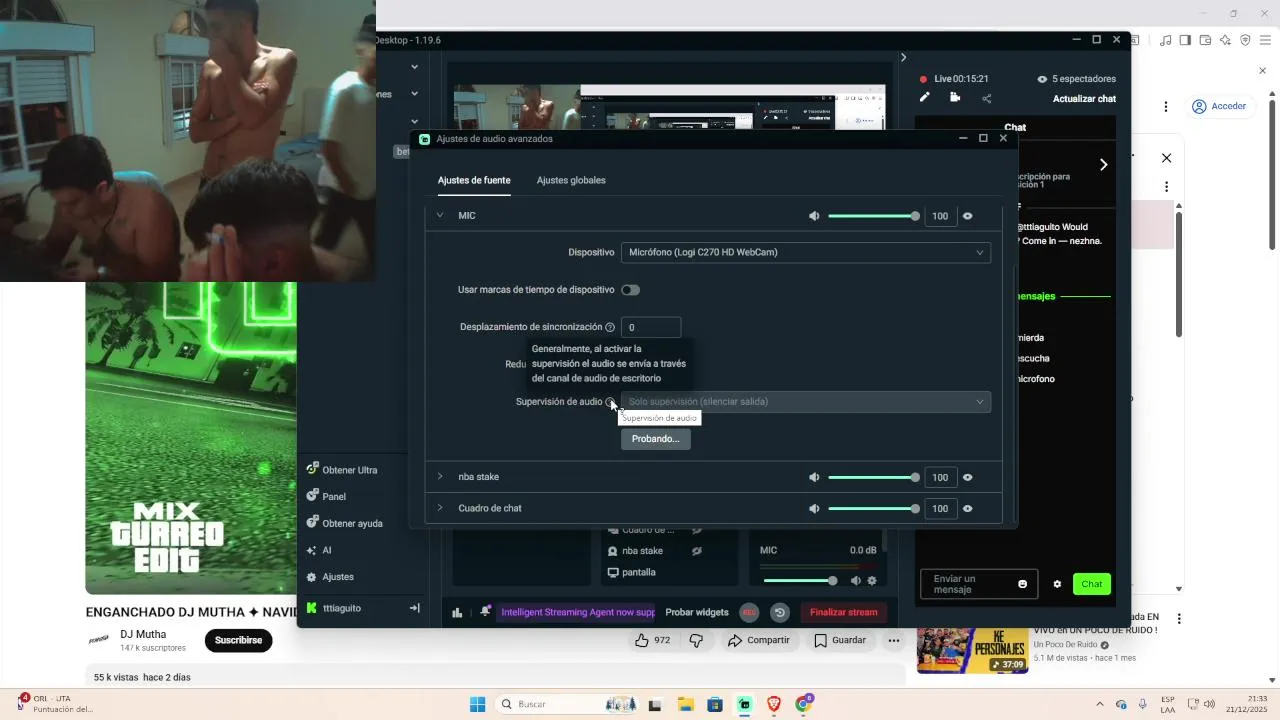Click the pencil edit stream info icon

(924, 98)
